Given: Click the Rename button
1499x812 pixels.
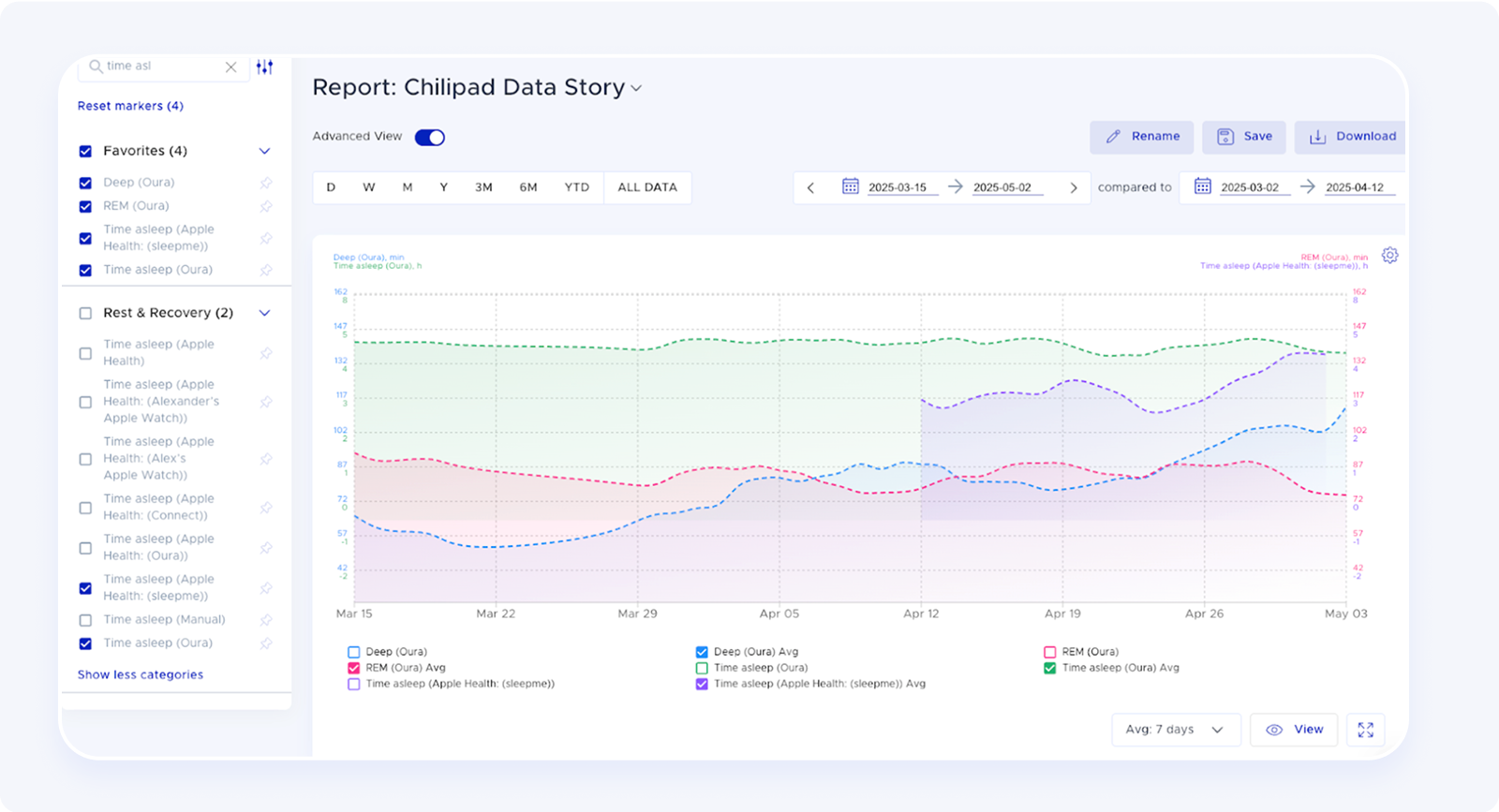Looking at the screenshot, I should [1141, 137].
